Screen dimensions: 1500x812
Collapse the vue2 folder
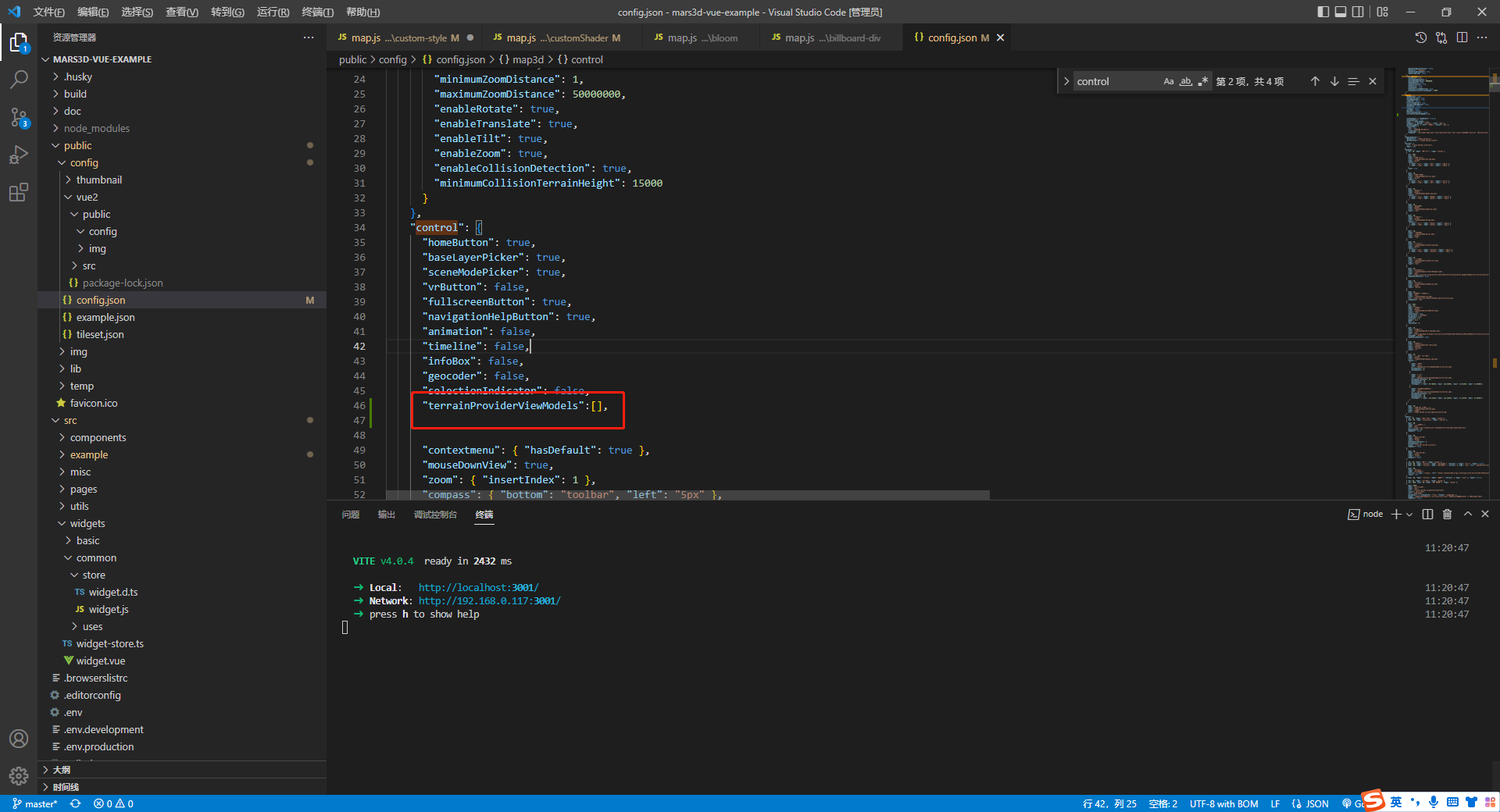(87, 197)
